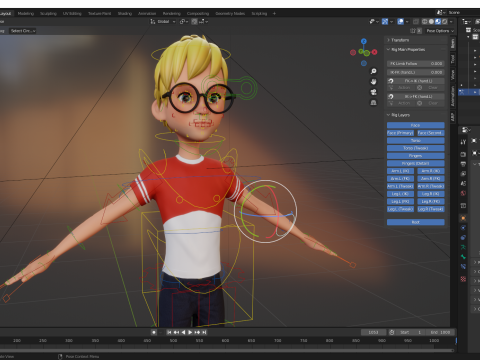The width and height of the screenshot is (480, 360).
Task: Toggle Face (Primary) layer button
Action: (x=400, y=133)
